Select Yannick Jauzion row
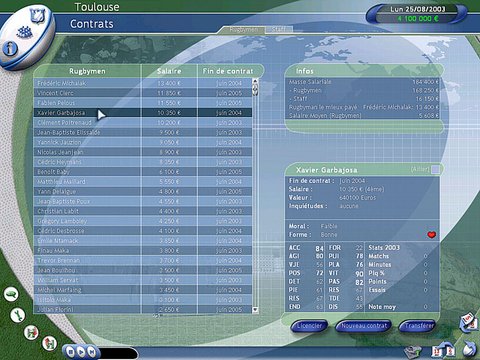The image size is (480, 360). pyautogui.click(x=143, y=142)
